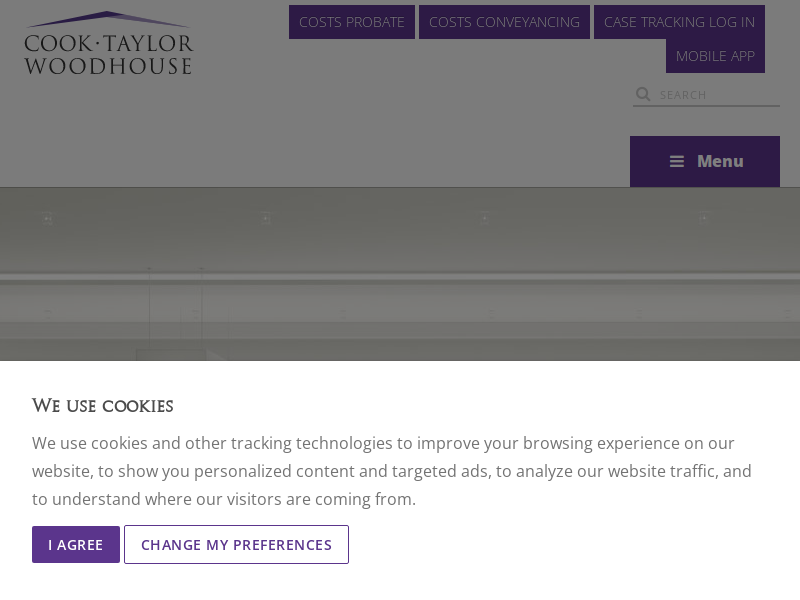Open the Costs Probate page
This screenshot has width=800, height=600.
[x=352, y=22]
